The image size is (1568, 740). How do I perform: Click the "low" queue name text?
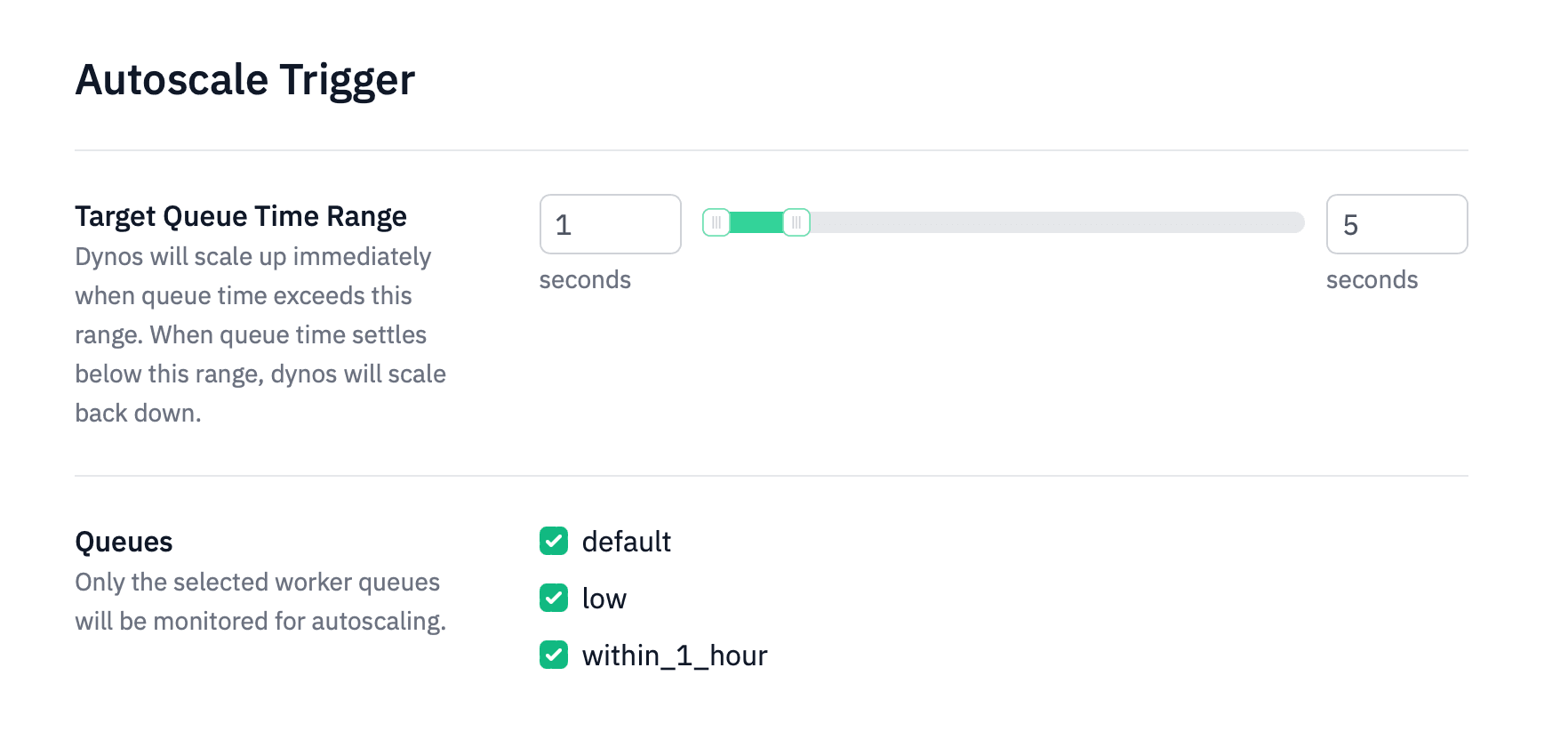(604, 598)
